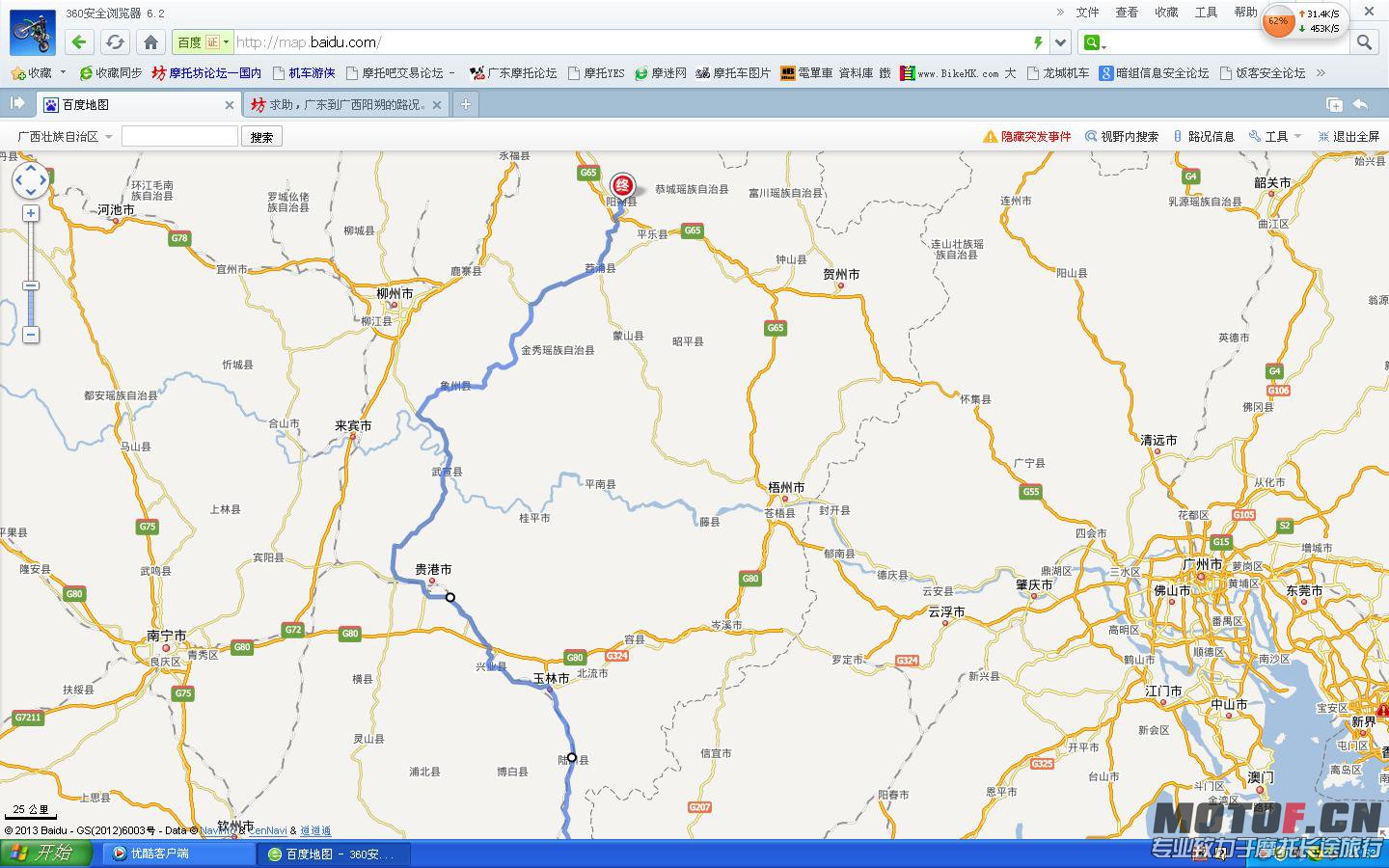Close the 百度地图 tab
Viewport: 1389px width, 868px height.
click(229, 105)
